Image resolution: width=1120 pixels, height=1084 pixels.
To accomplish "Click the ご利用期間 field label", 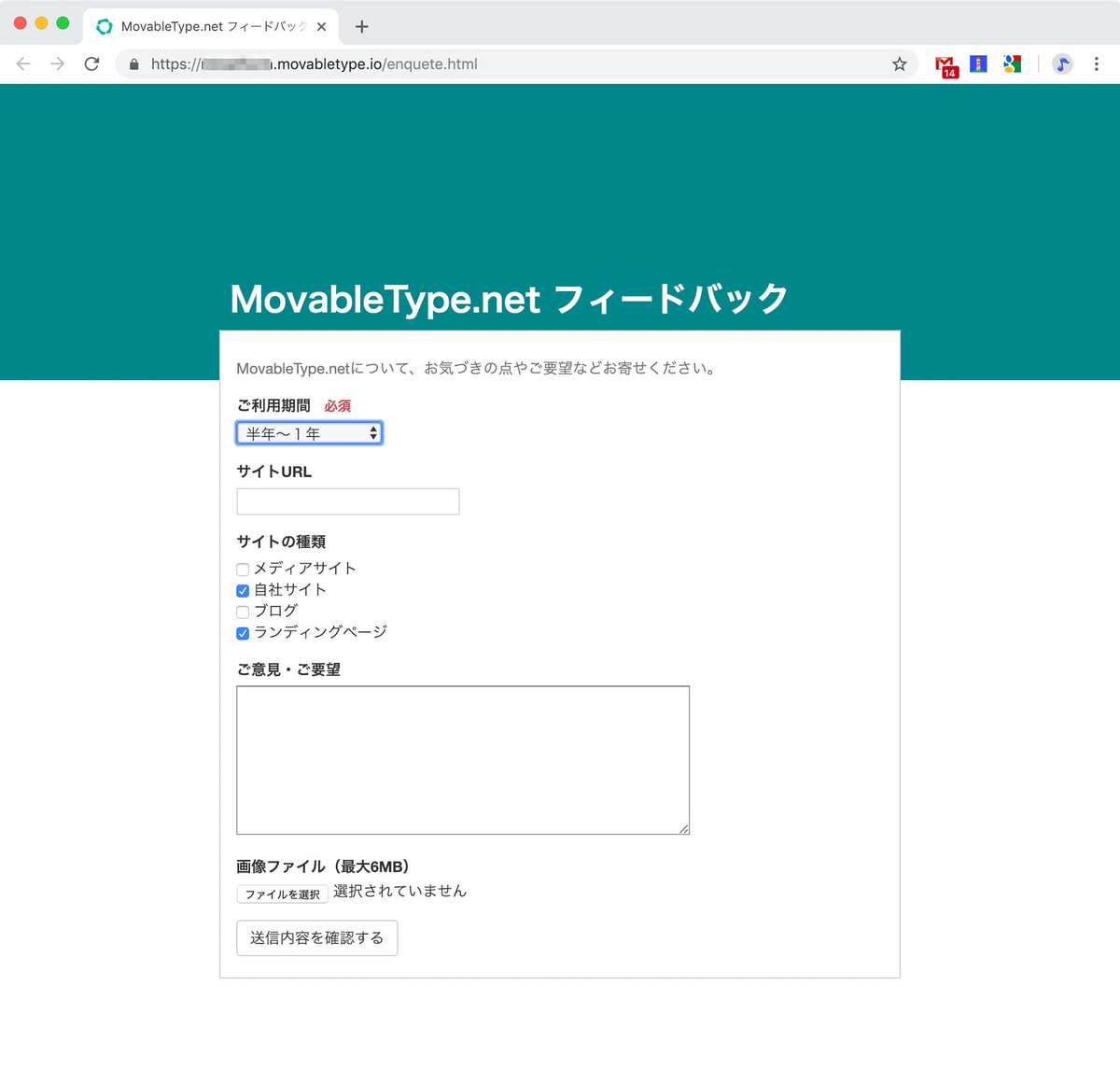I will (273, 406).
